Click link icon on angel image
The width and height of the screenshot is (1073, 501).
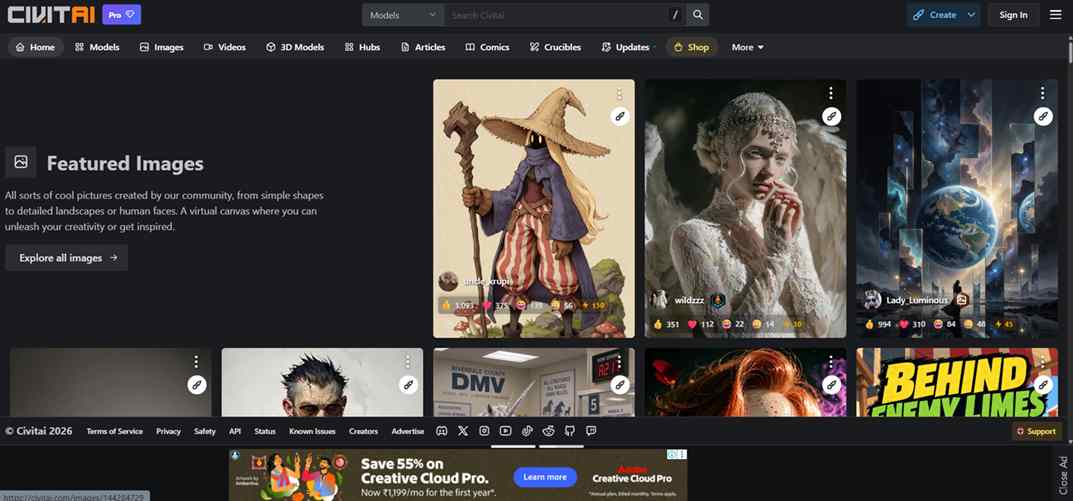tap(831, 116)
